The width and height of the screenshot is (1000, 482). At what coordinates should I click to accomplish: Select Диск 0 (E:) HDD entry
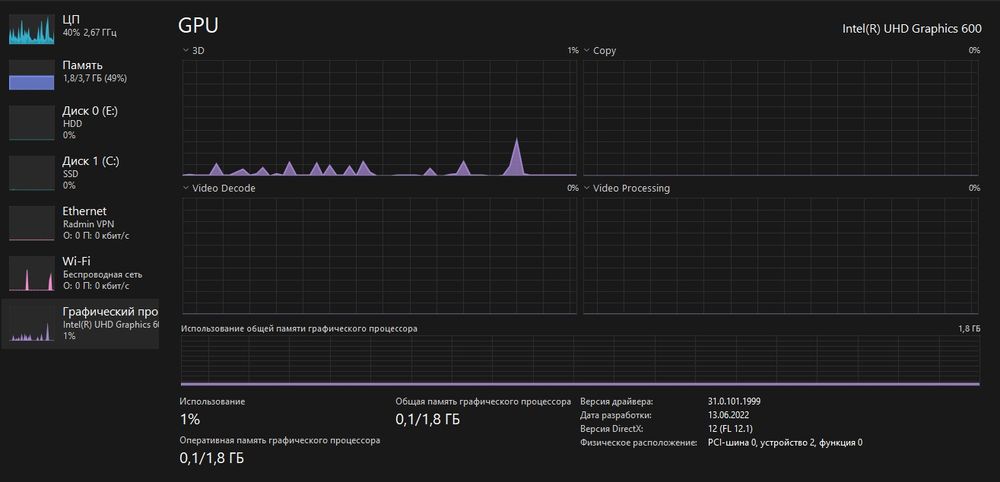tap(80, 122)
